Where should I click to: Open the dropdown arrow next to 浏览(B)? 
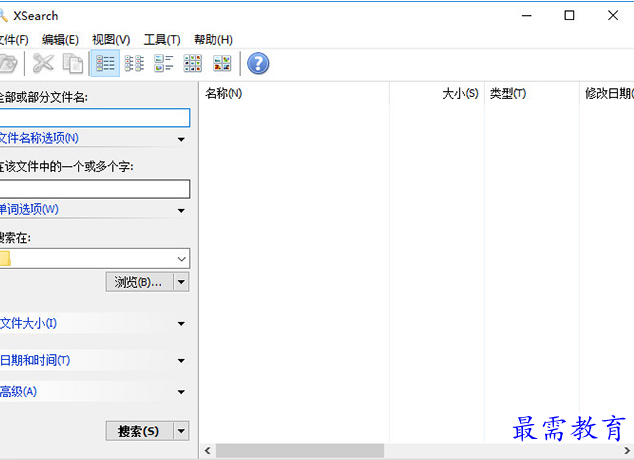(x=181, y=282)
